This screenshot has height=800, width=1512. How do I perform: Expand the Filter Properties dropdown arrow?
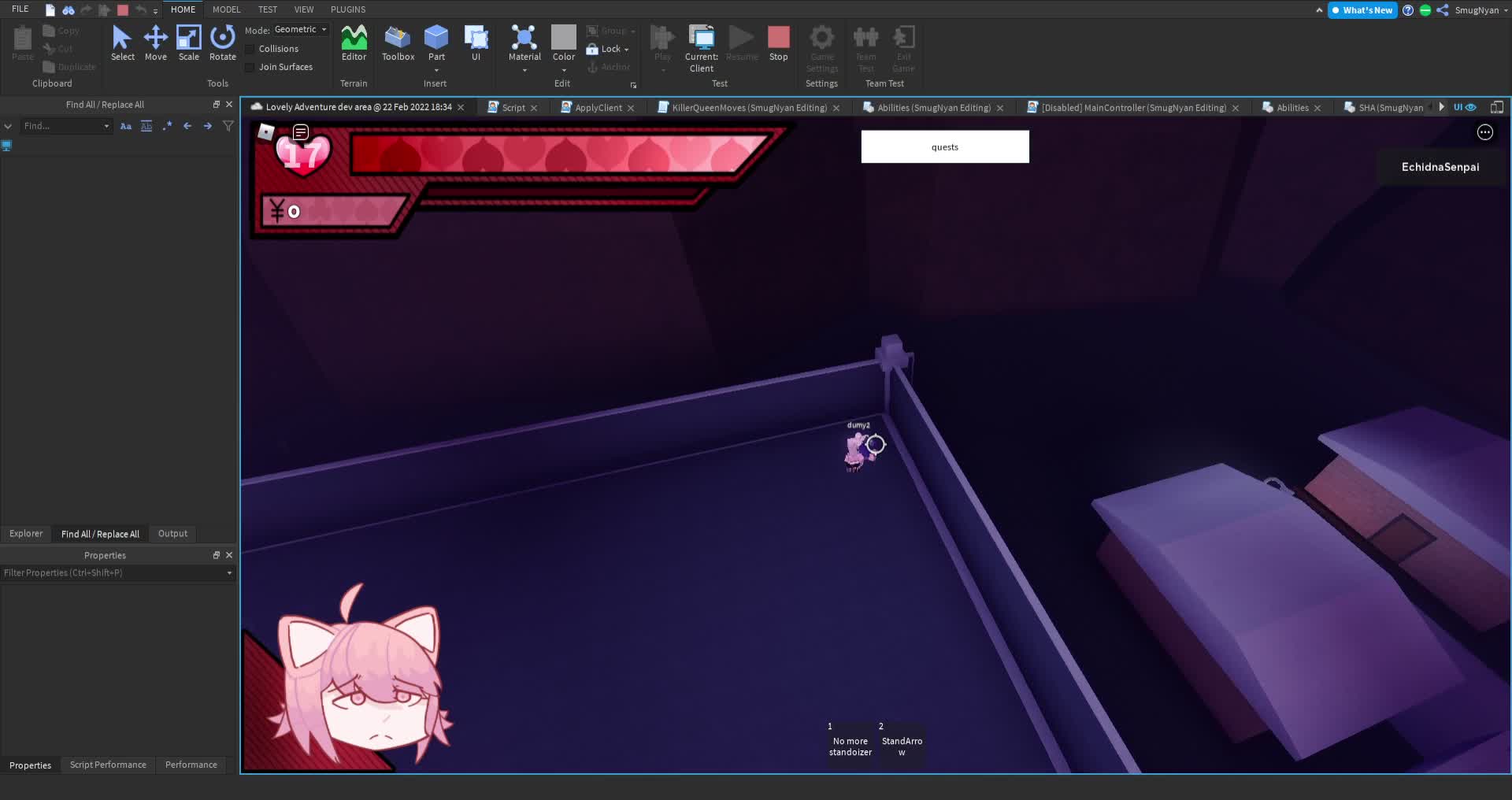click(x=229, y=573)
